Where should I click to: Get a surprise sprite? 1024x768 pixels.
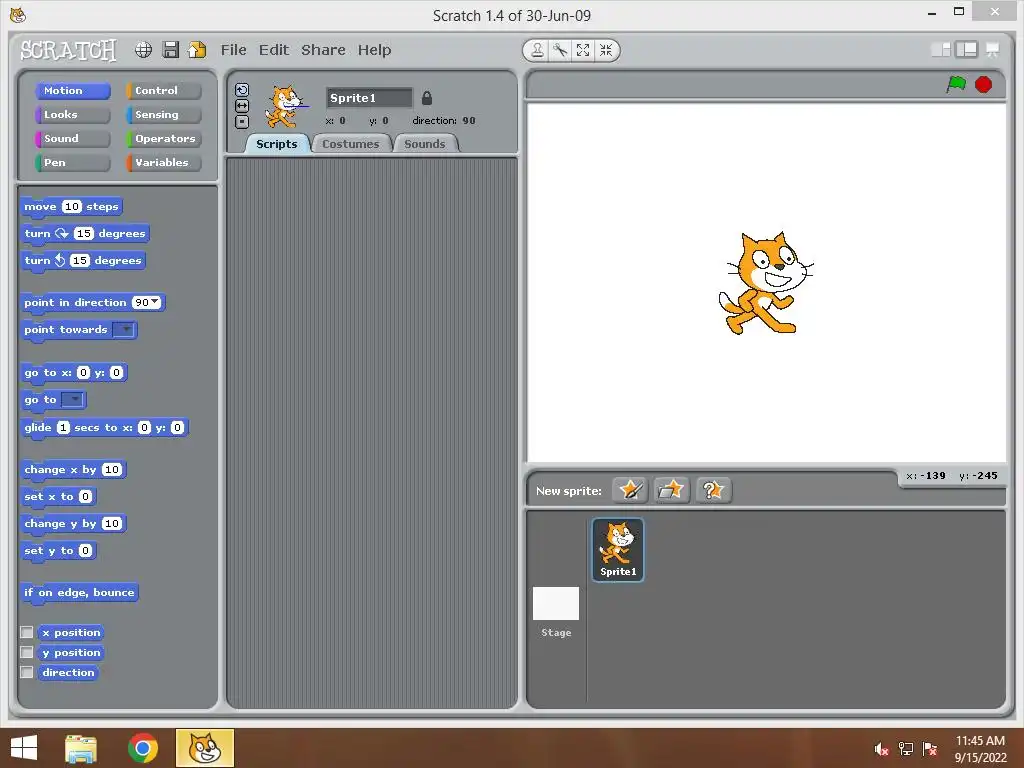click(x=713, y=490)
